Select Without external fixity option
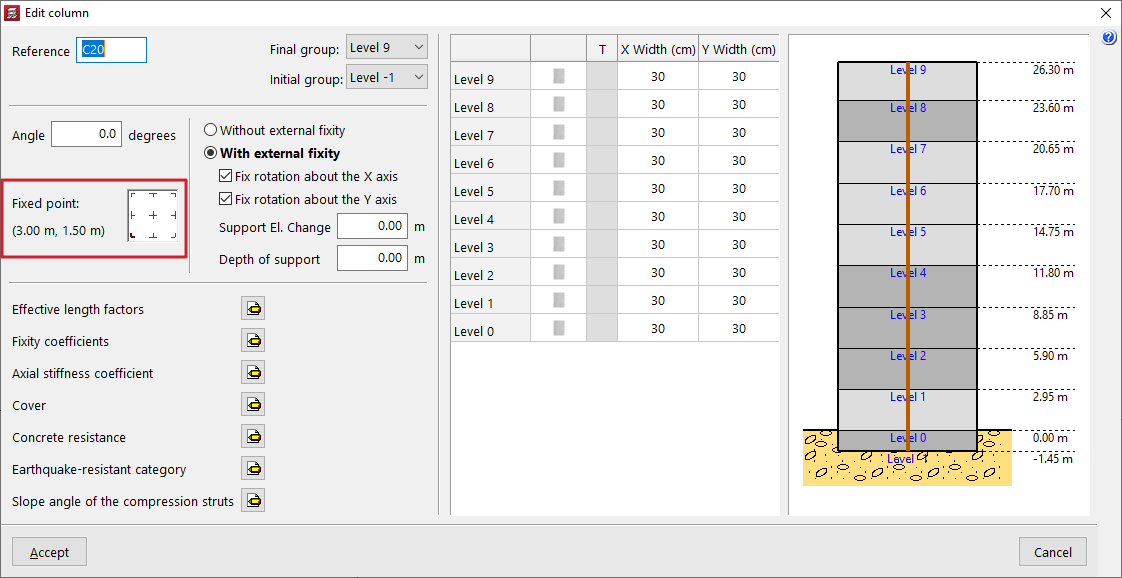The height and width of the screenshot is (578, 1122). tap(211, 130)
